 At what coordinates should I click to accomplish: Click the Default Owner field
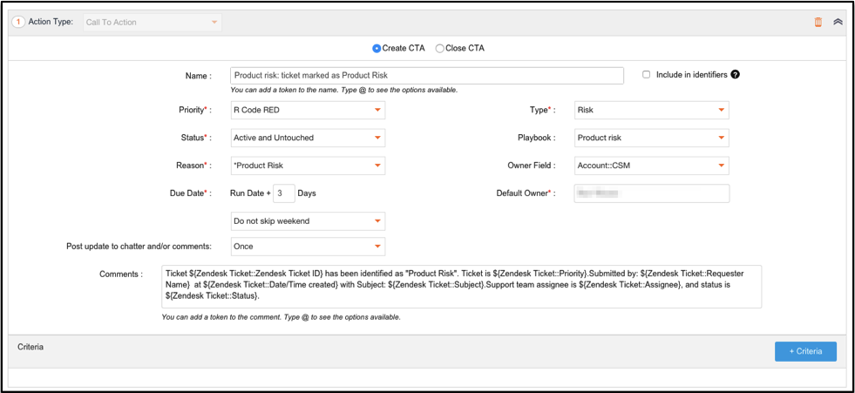[652, 194]
